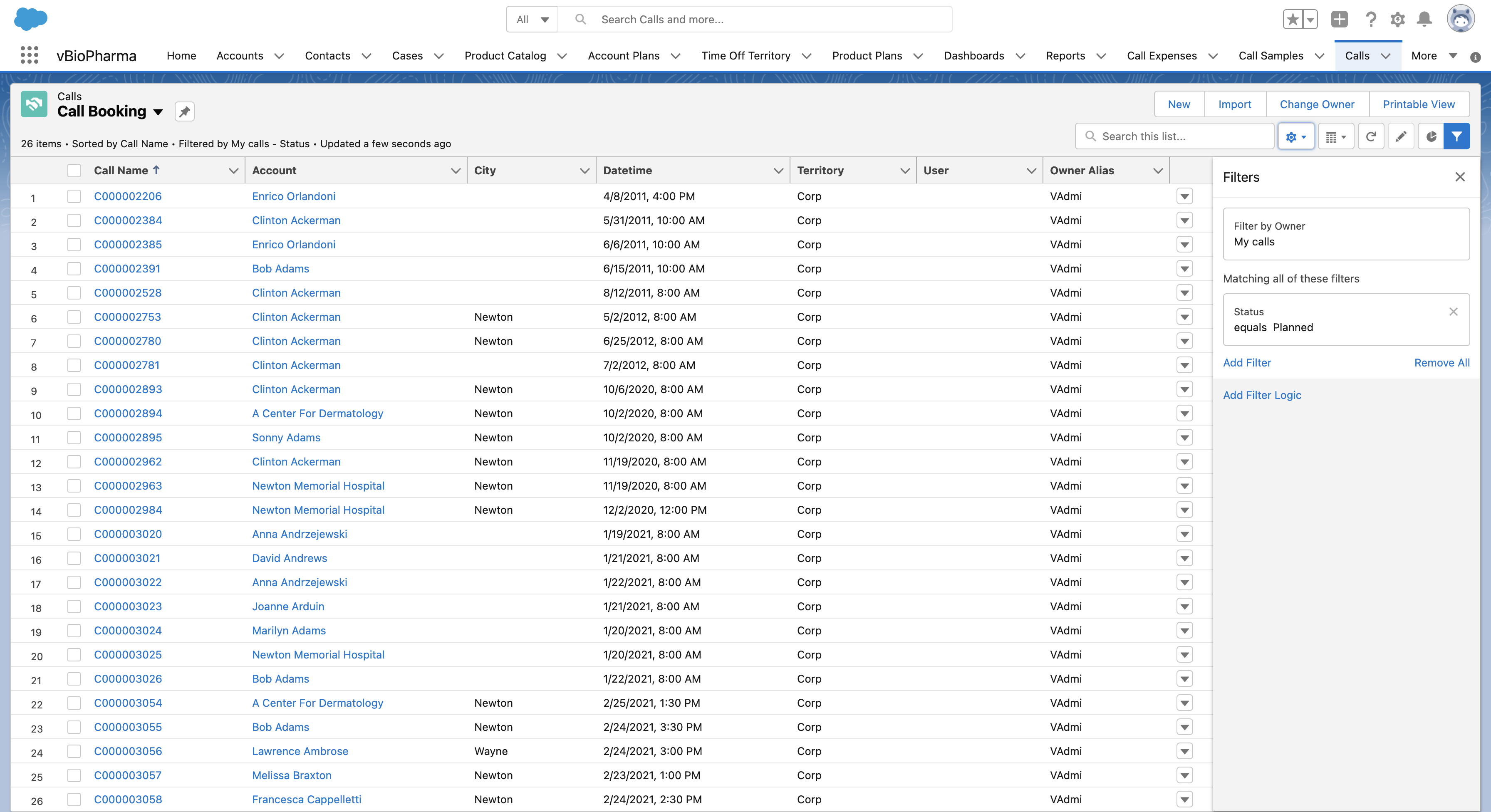This screenshot has height=812, width=1491.
Task: Show charts panel icon
Action: pos(1431,136)
